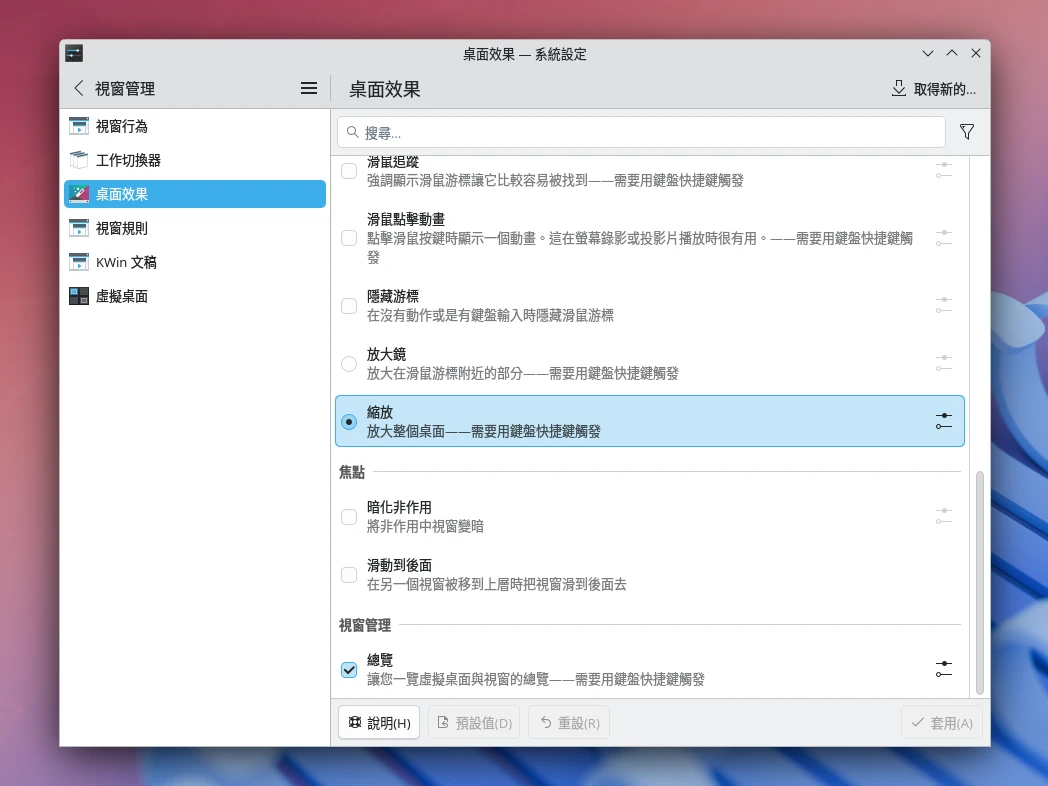Screen dimensions: 1048x786
Task: Click the 說明(H) help button
Action: click(378, 722)
